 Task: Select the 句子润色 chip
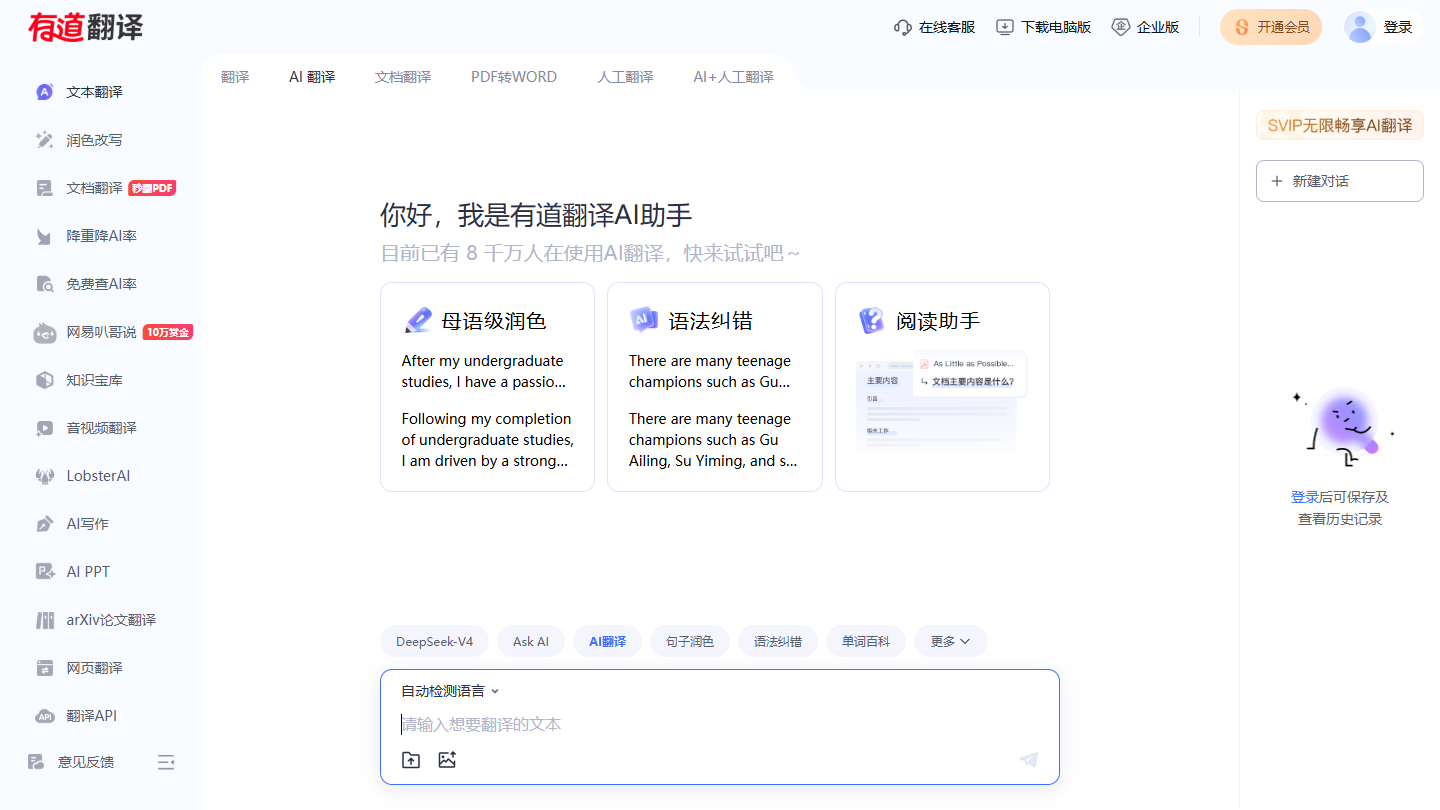click(x=690, y=641)
